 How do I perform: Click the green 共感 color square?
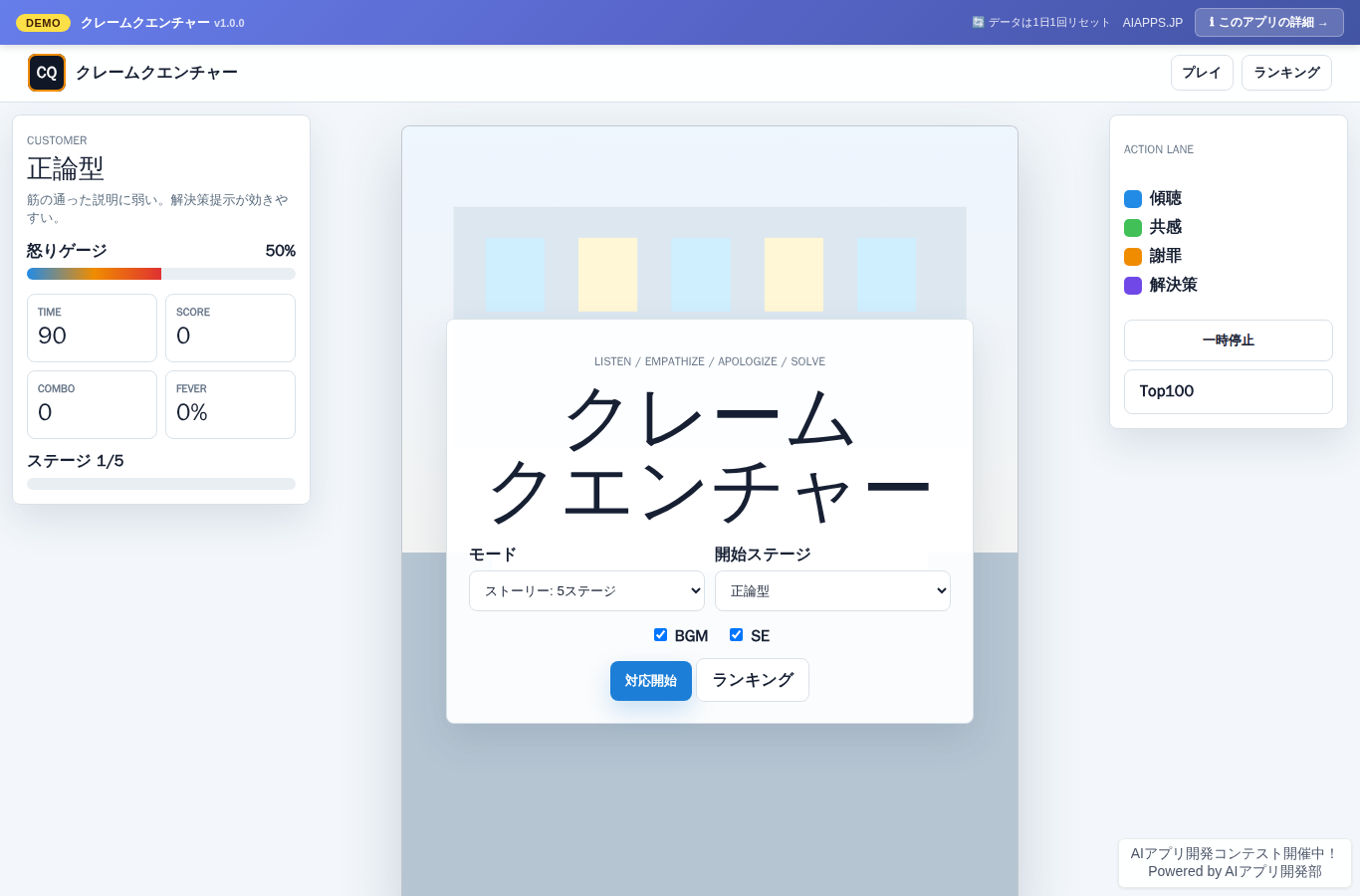(1133, 228)
